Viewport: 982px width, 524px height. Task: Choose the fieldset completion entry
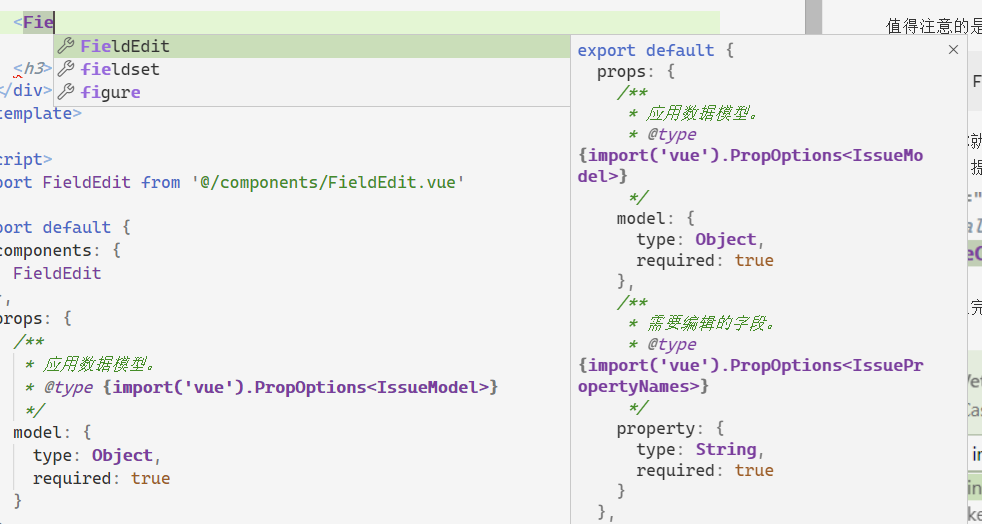click(x=120, y=69)
